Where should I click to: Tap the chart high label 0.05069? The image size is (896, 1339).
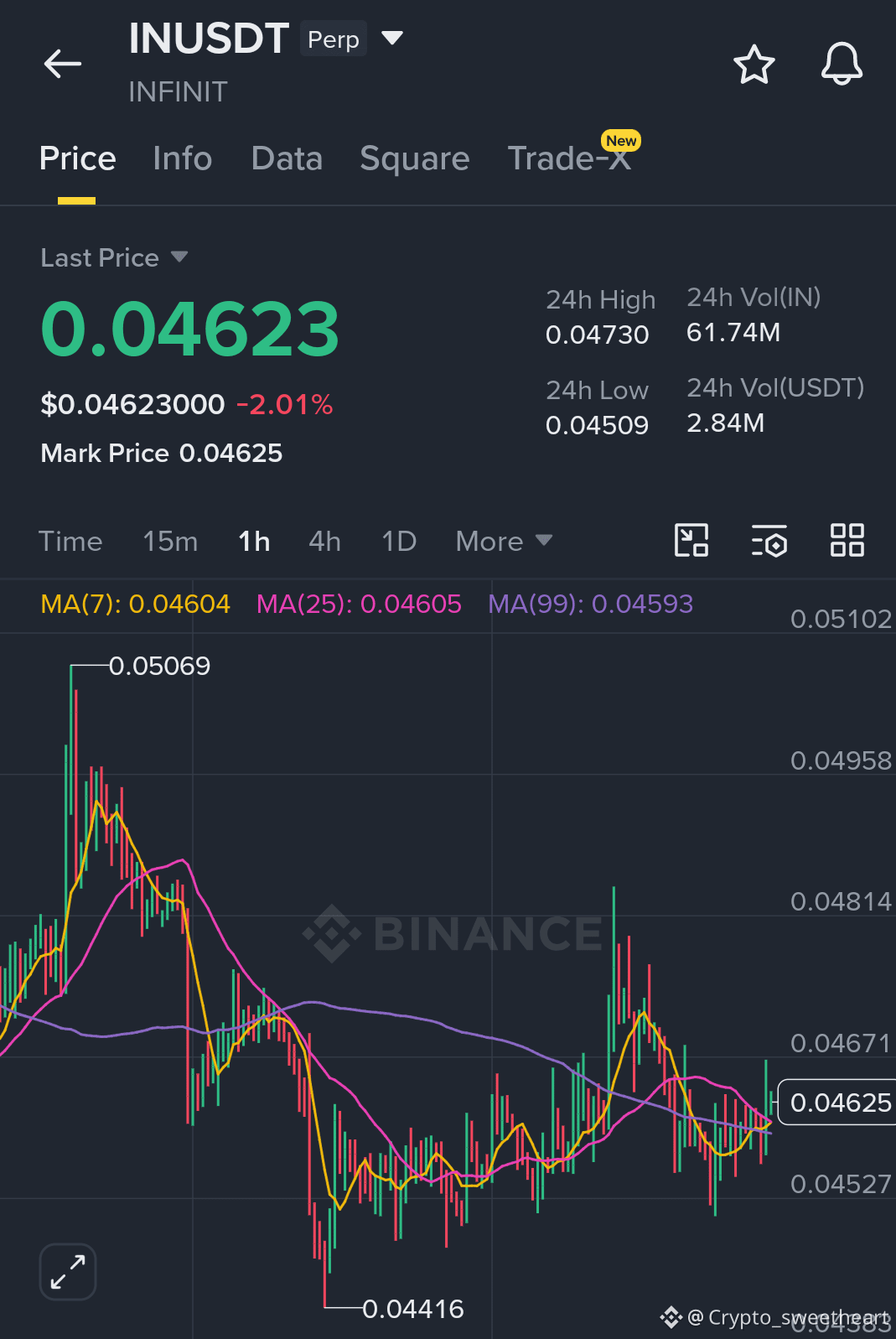point(160,666)
